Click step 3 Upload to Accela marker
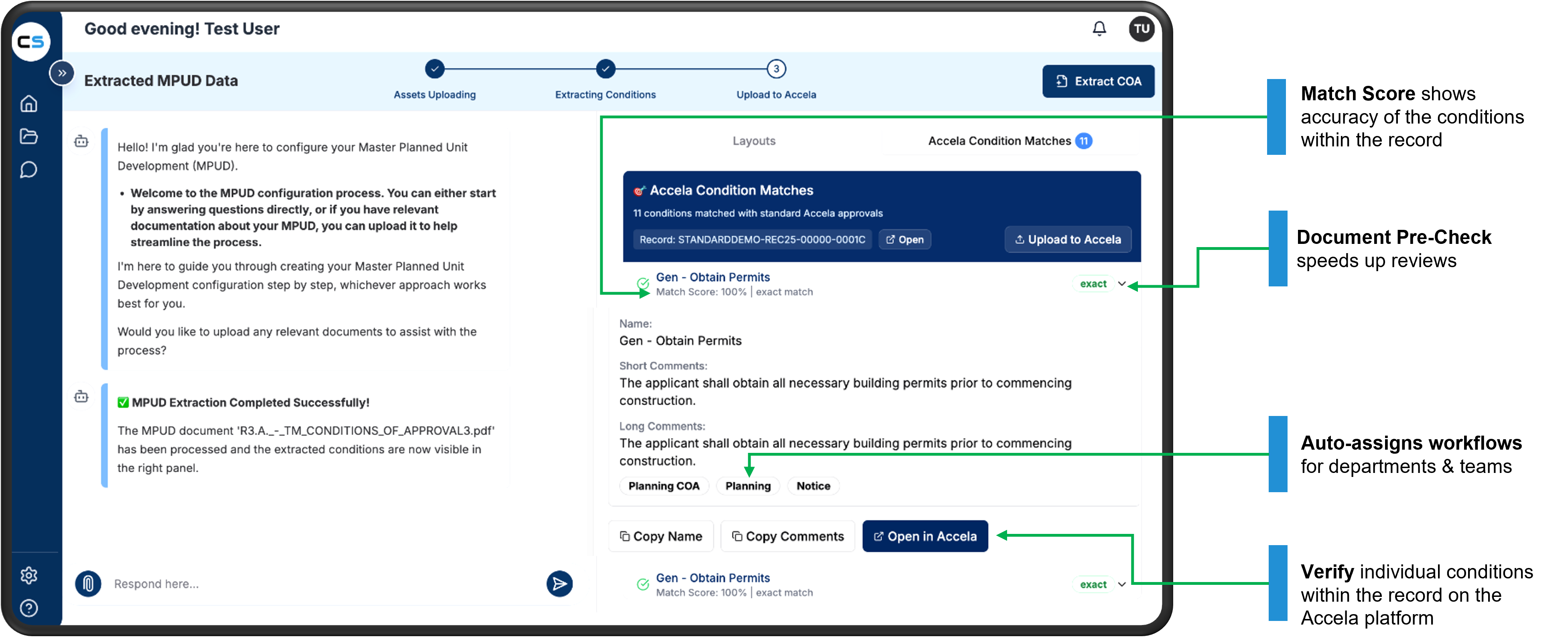 (x=776, y=69)
